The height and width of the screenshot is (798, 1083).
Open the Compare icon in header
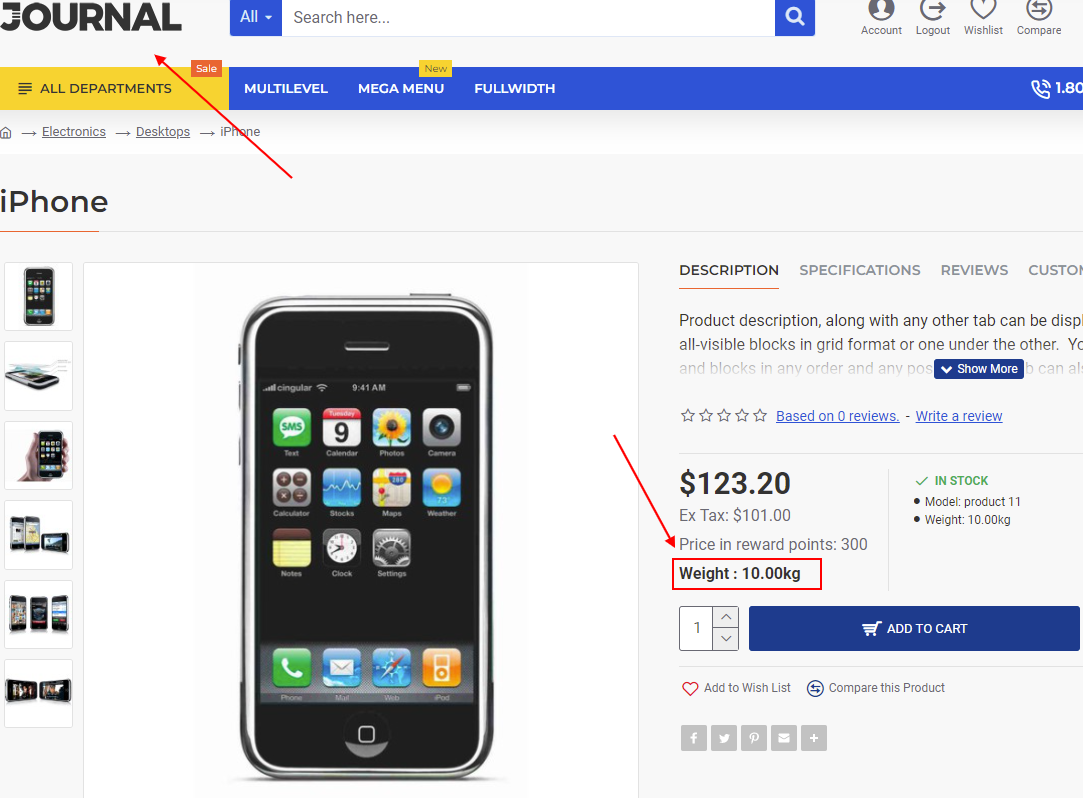[1038, 10]
